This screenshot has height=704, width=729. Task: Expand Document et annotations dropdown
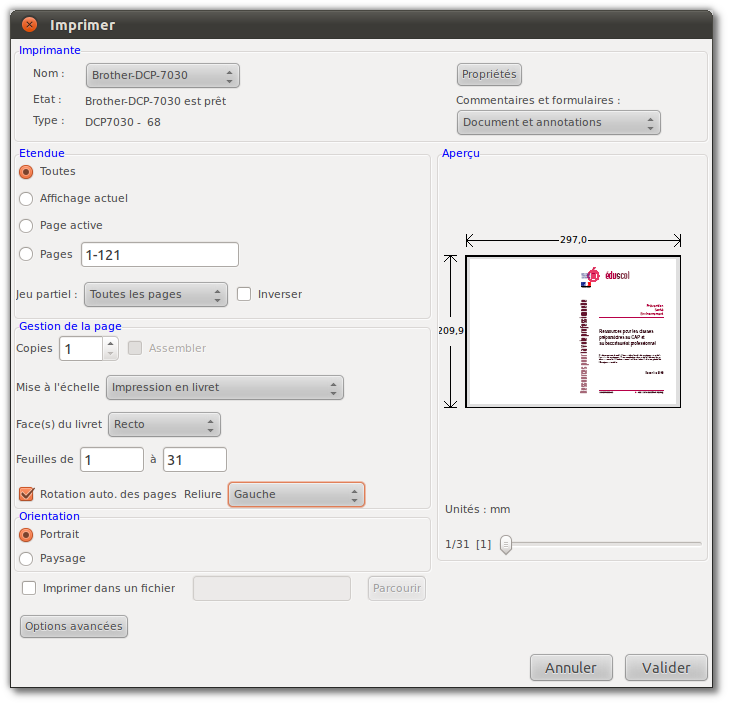[559, 122]
